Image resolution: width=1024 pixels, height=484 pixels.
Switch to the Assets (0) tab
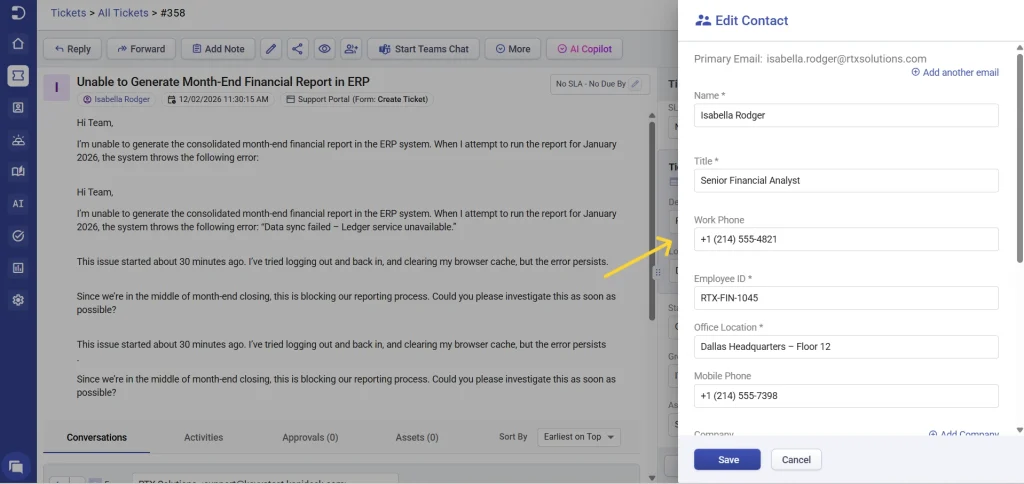417,438
